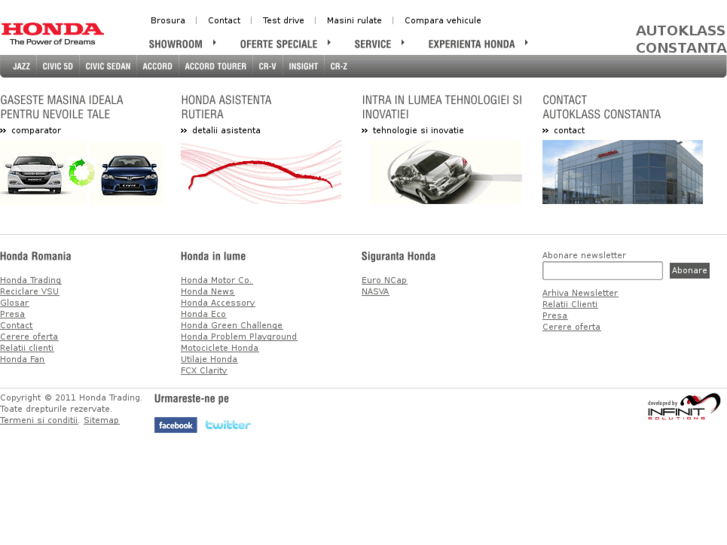The height and width of the screenshot is (545, 727).
Task: Select the INSIGHT model tab
Action: (304, 66)
